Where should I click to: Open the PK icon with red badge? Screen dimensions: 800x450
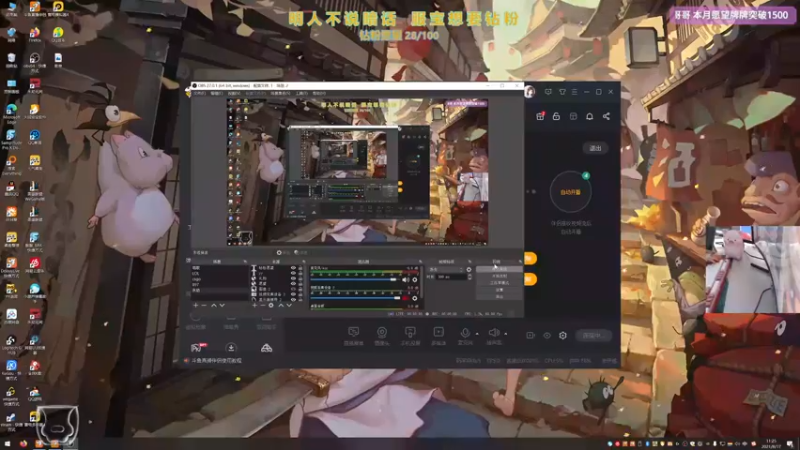[198, 347]
